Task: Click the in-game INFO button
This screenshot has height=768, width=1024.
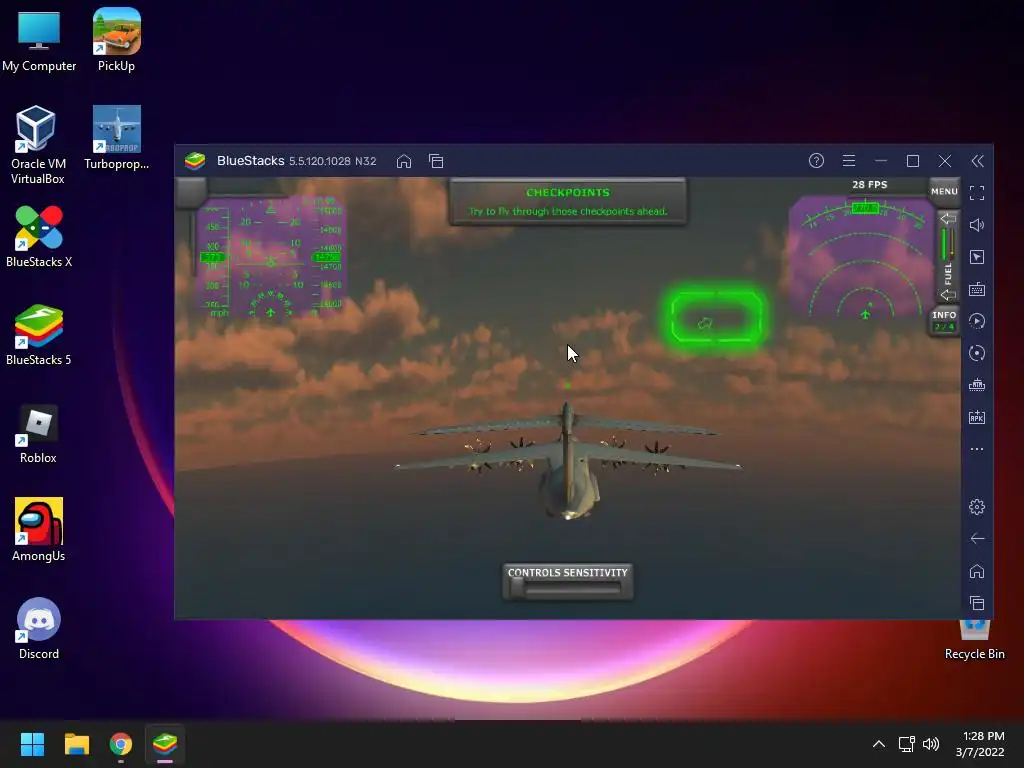Action: tap(944, 321)
